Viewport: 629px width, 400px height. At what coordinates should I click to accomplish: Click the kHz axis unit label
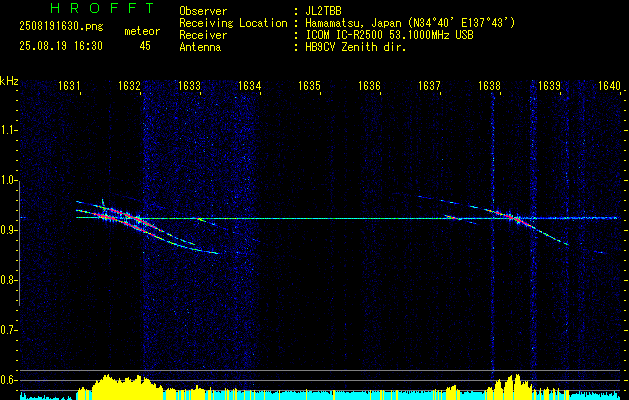[x=9, y=81]
